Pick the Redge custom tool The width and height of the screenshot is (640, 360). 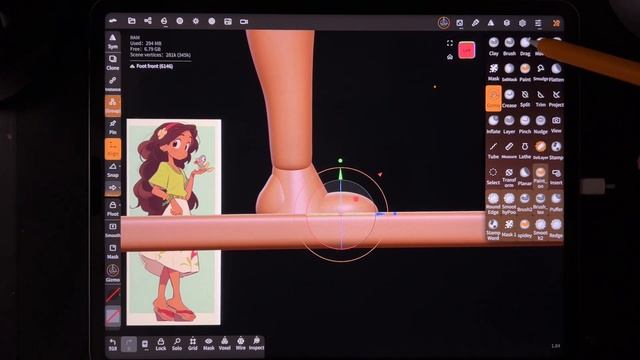(x=556, y=229)
